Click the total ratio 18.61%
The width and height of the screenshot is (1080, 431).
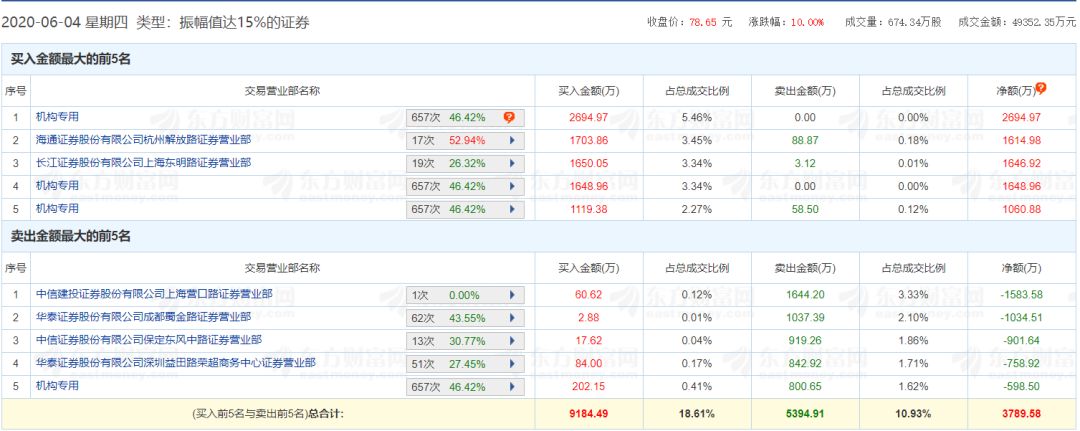(x=696, y=414)
